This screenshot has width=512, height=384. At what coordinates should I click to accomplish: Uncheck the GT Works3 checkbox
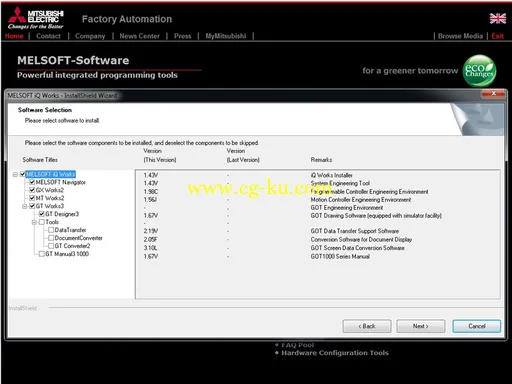pyautogui.click(x=32, y=206)
